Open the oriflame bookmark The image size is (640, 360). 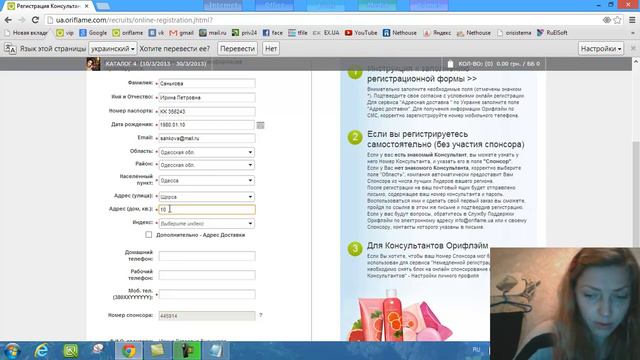click(x=128, y=33)
